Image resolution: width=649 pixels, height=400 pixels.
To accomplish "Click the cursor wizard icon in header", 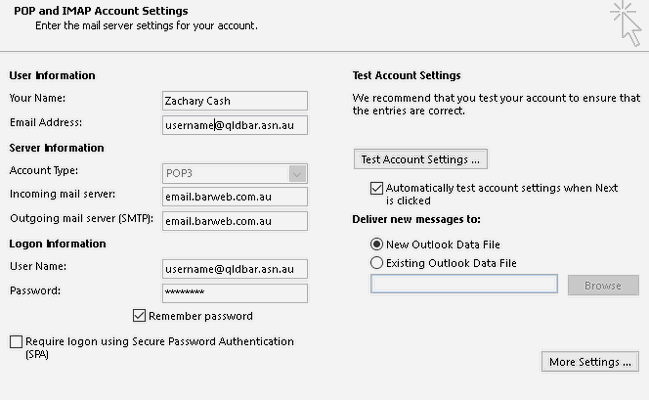I will click(x=626, y=23).
